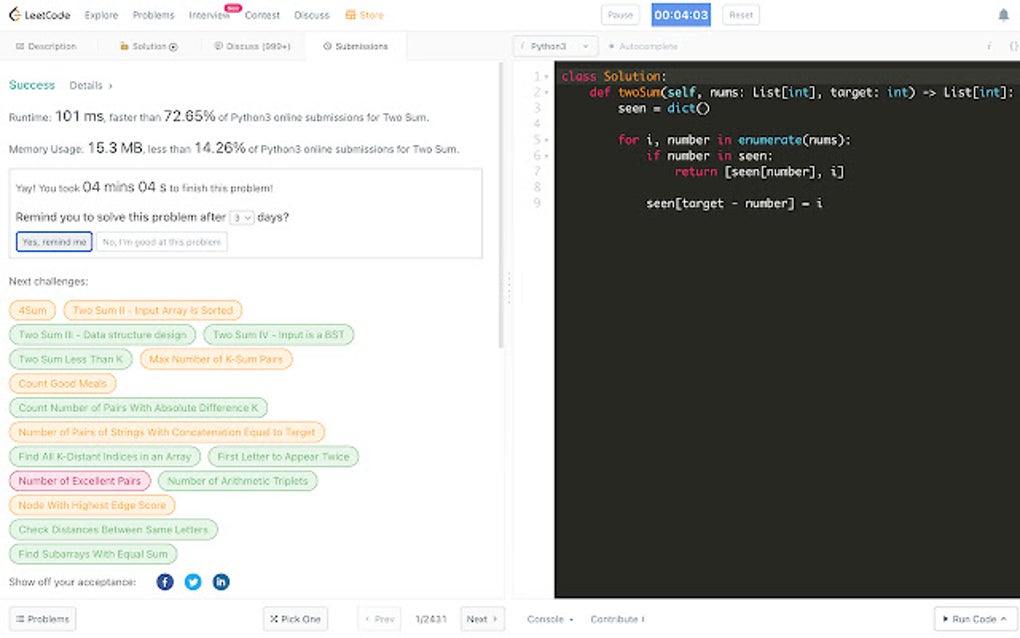This screenshot has height=638, width=1020.
Task: Click Yes, remind me for the reminder
Action: click(53, 241)
